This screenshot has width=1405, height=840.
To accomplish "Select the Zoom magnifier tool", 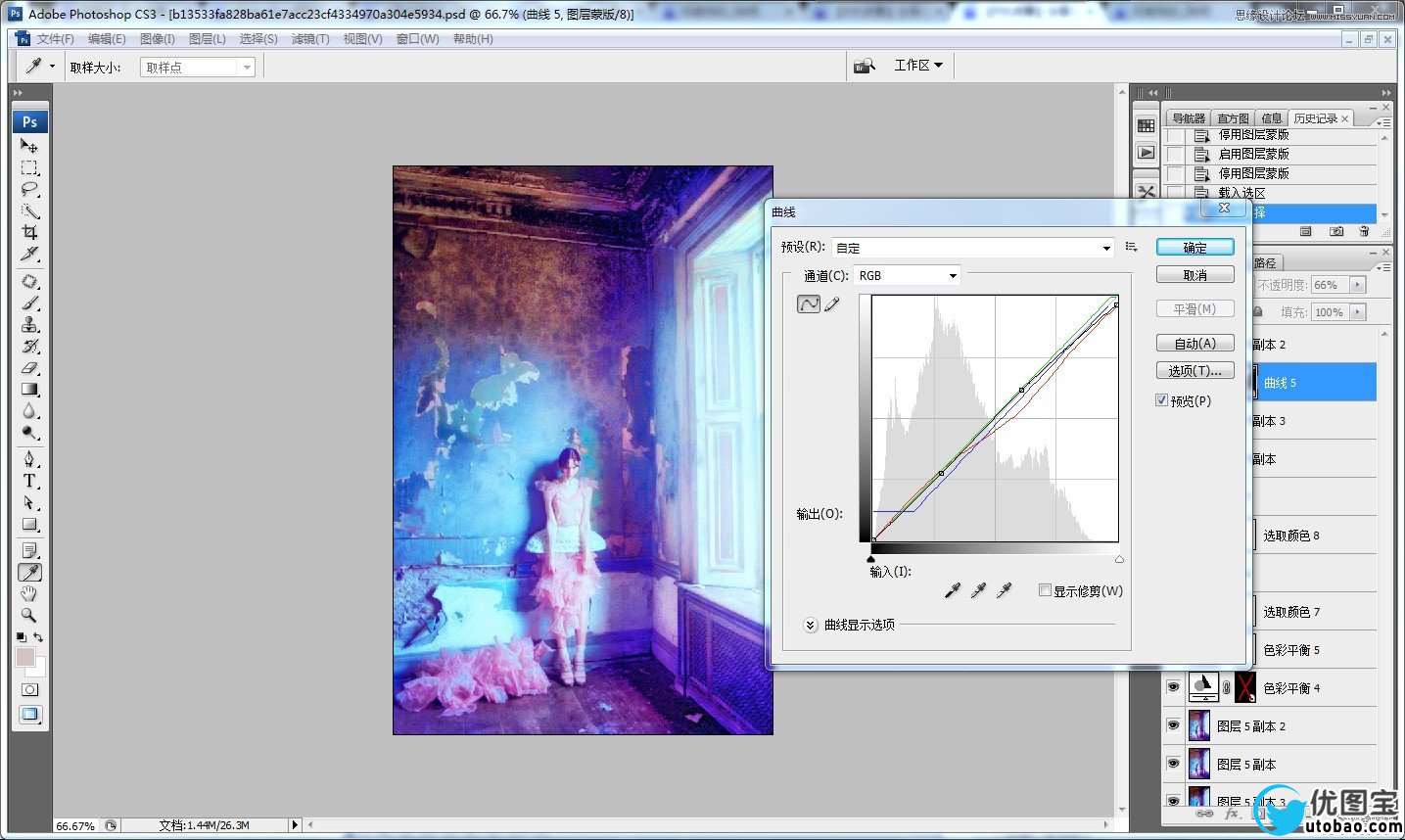I will point(29,616).
